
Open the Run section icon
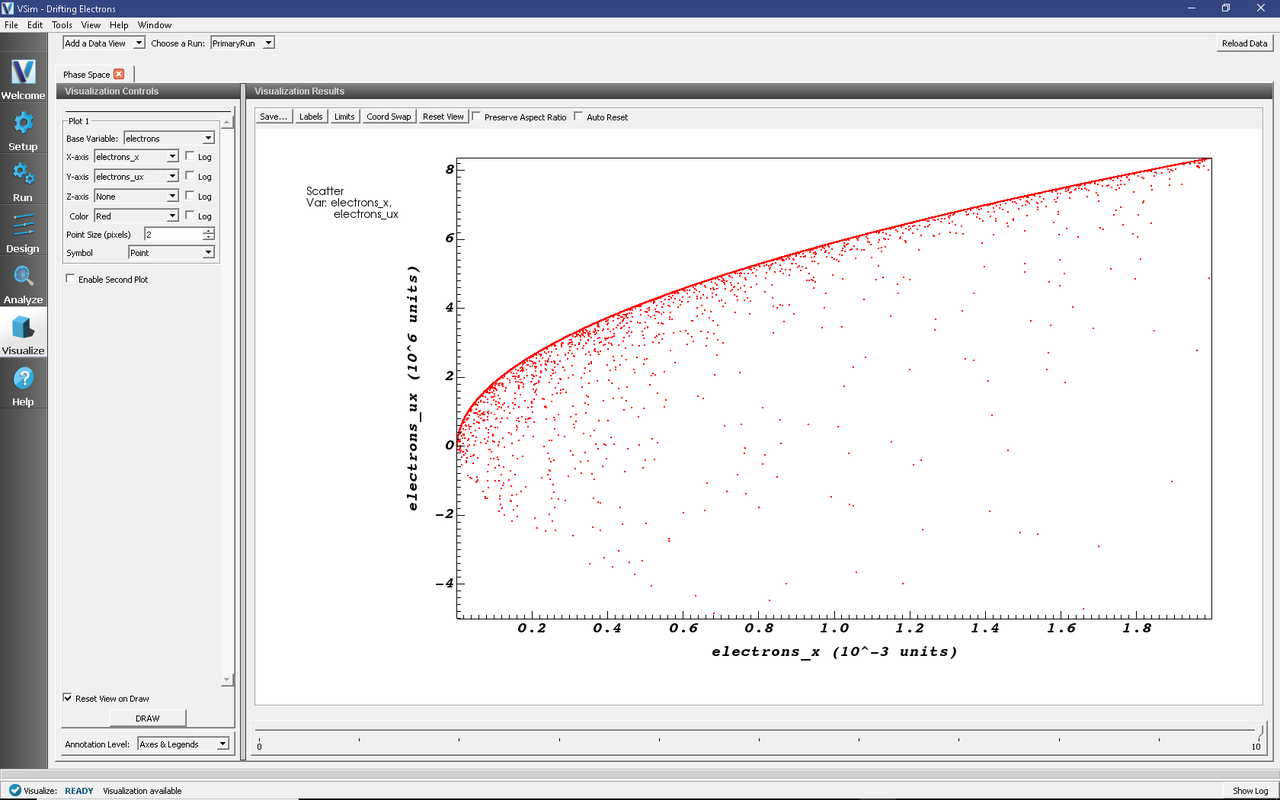[23, 175]
